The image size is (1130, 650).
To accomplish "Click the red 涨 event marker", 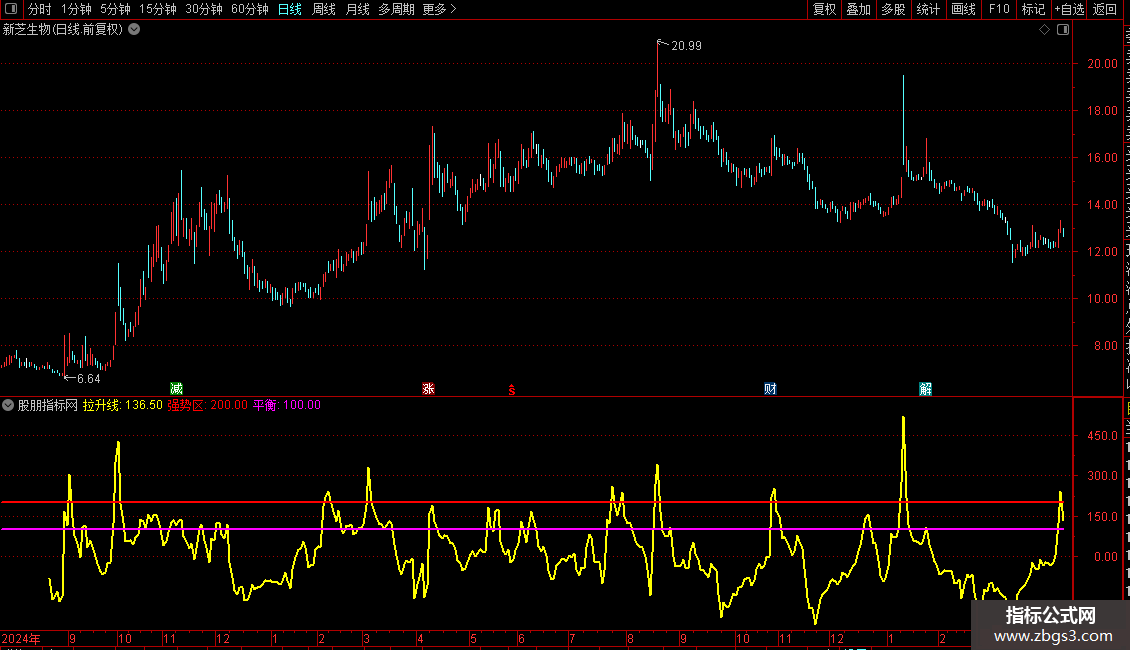I will point(428,389).
